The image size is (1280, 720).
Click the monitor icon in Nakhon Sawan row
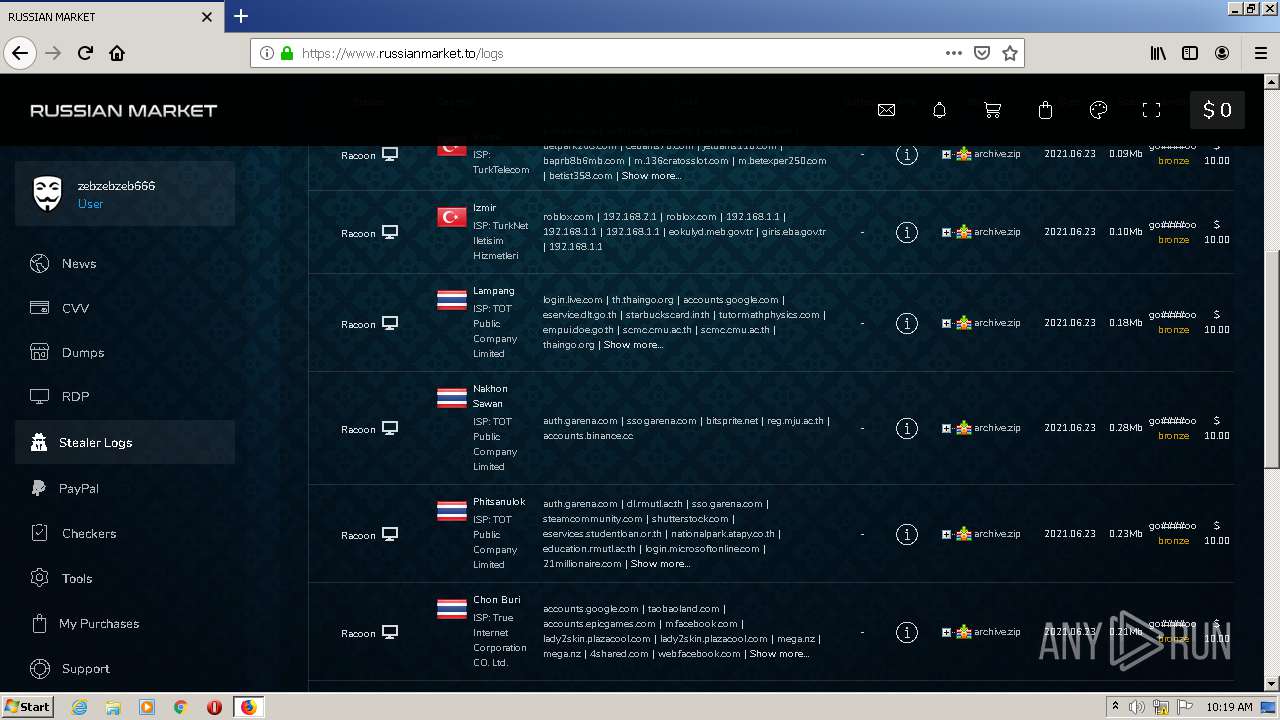point(390,428)
